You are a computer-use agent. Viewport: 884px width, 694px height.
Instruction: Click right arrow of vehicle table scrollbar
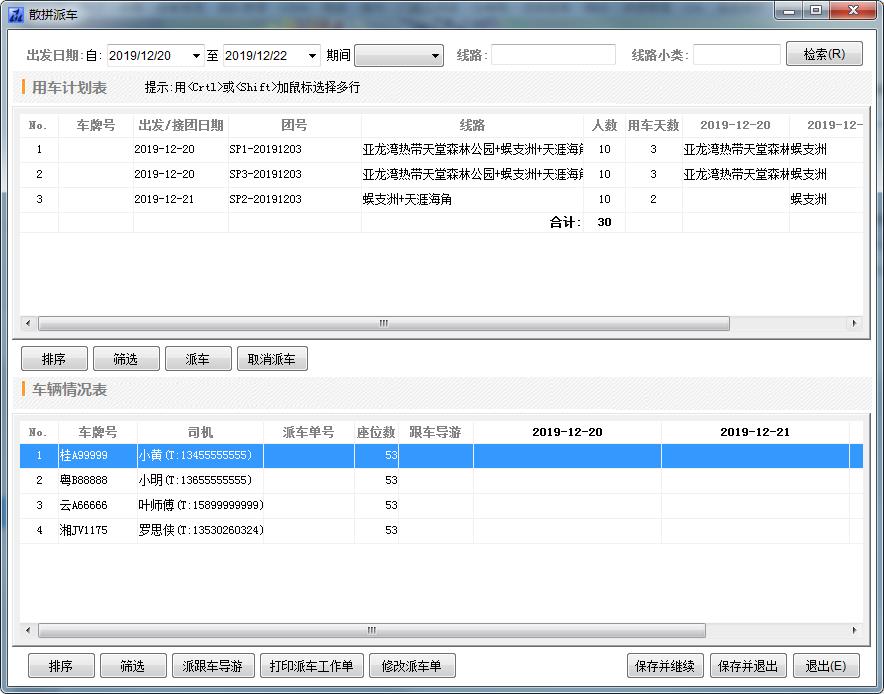(854, 630)
